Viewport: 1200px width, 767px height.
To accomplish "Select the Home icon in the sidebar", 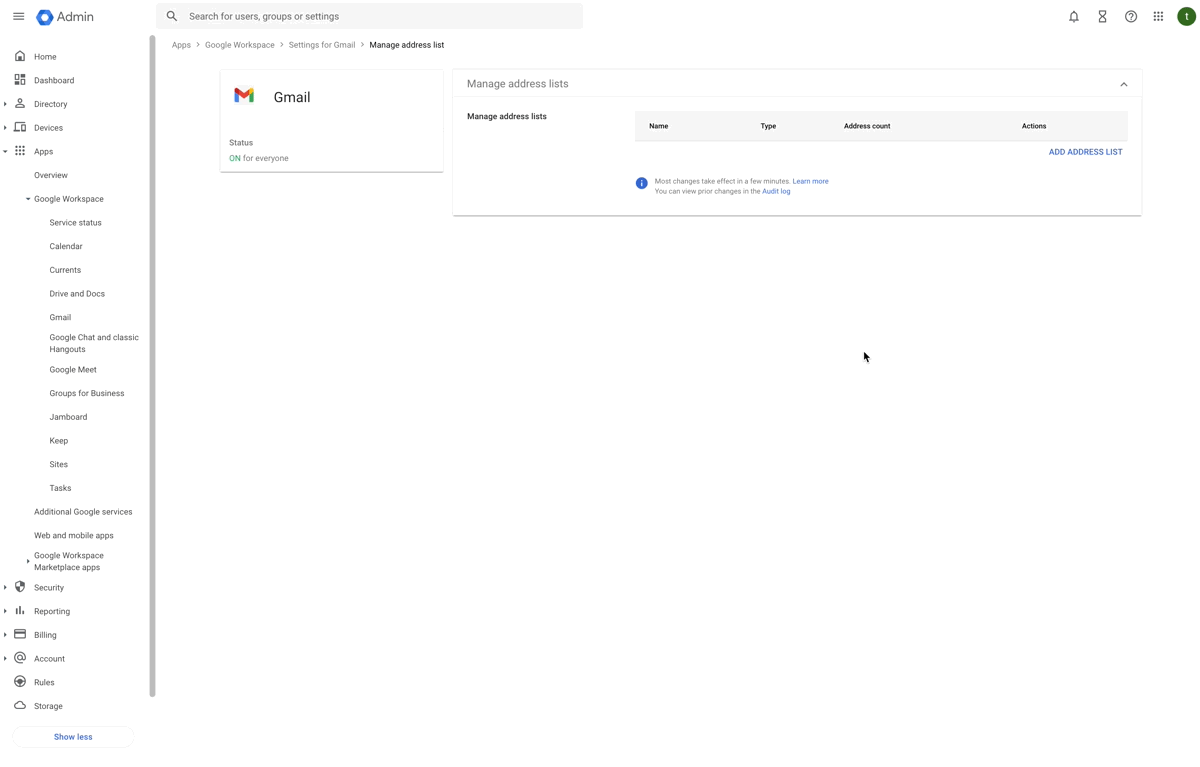I will pyautogui.click(x=20, y=56).
